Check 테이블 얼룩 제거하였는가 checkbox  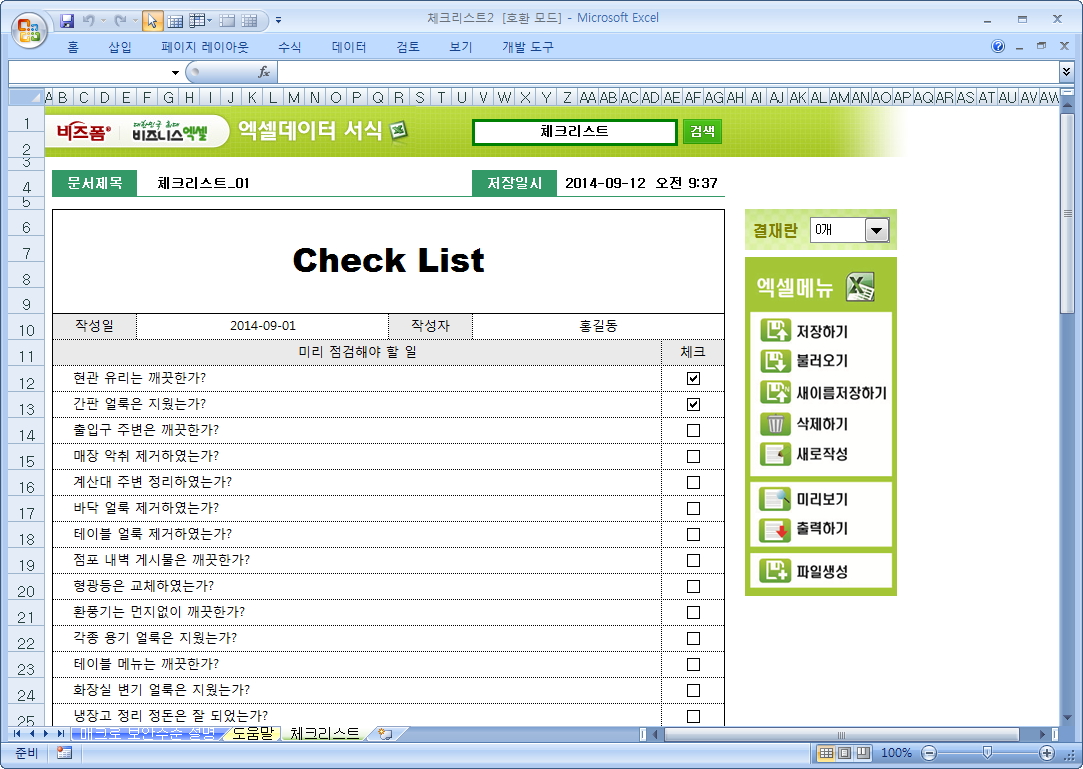pos(693,534)
